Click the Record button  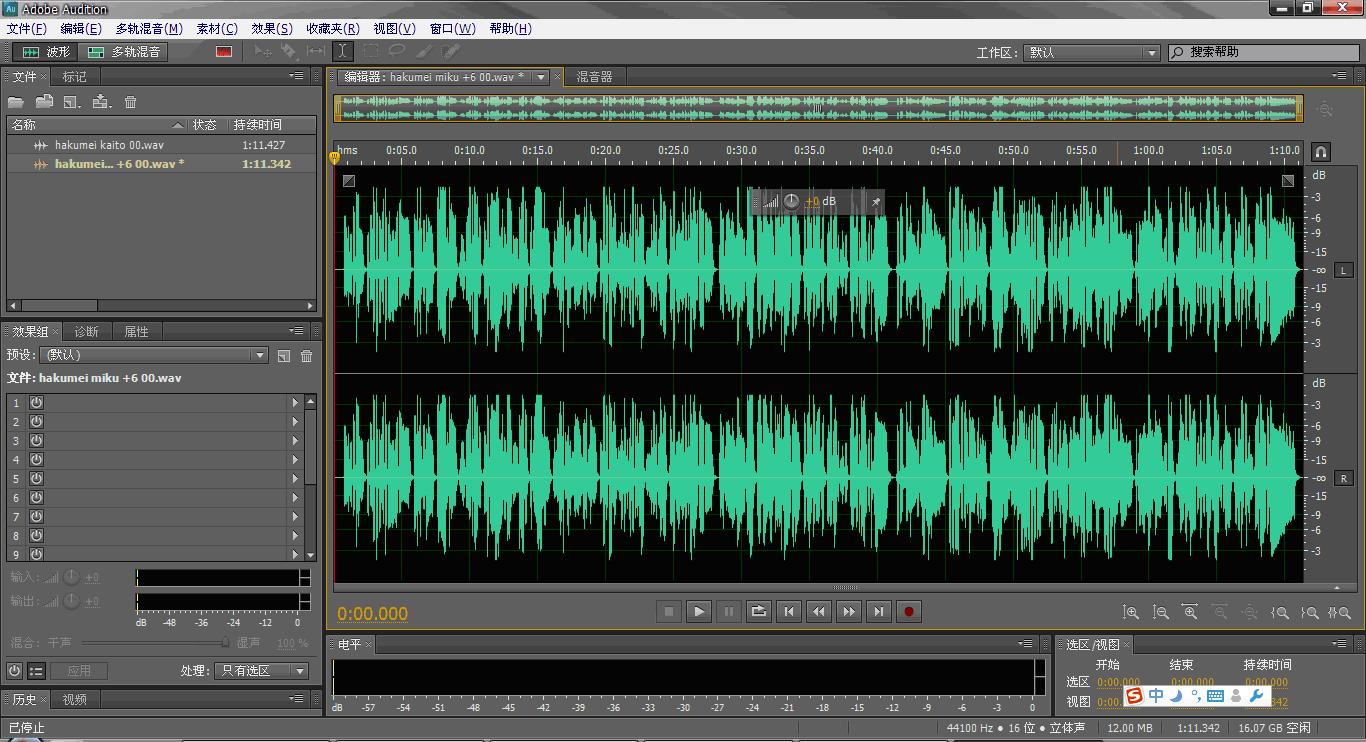click(909, 611)
